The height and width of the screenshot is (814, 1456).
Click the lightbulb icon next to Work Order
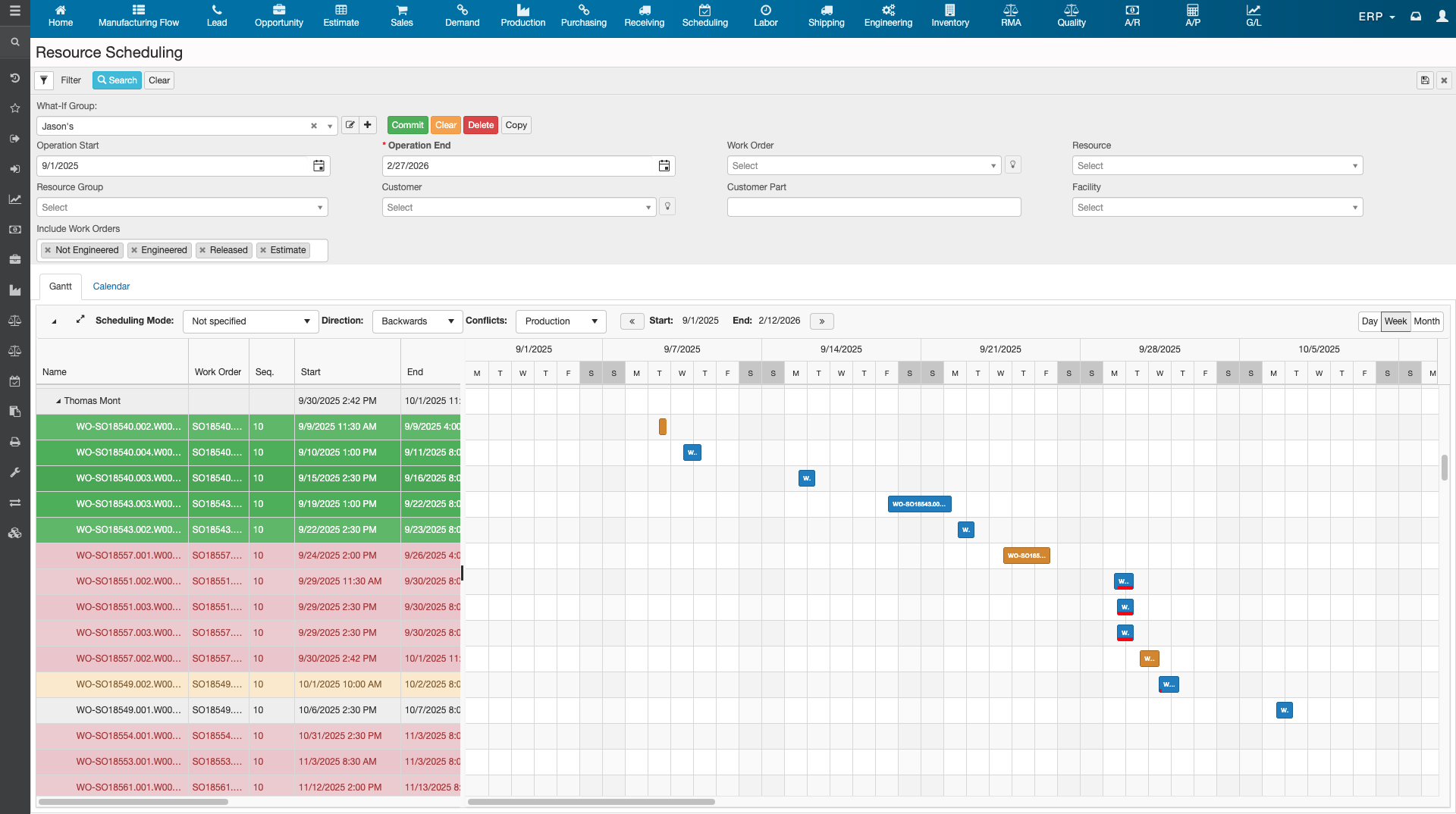tap(1012, 164)
